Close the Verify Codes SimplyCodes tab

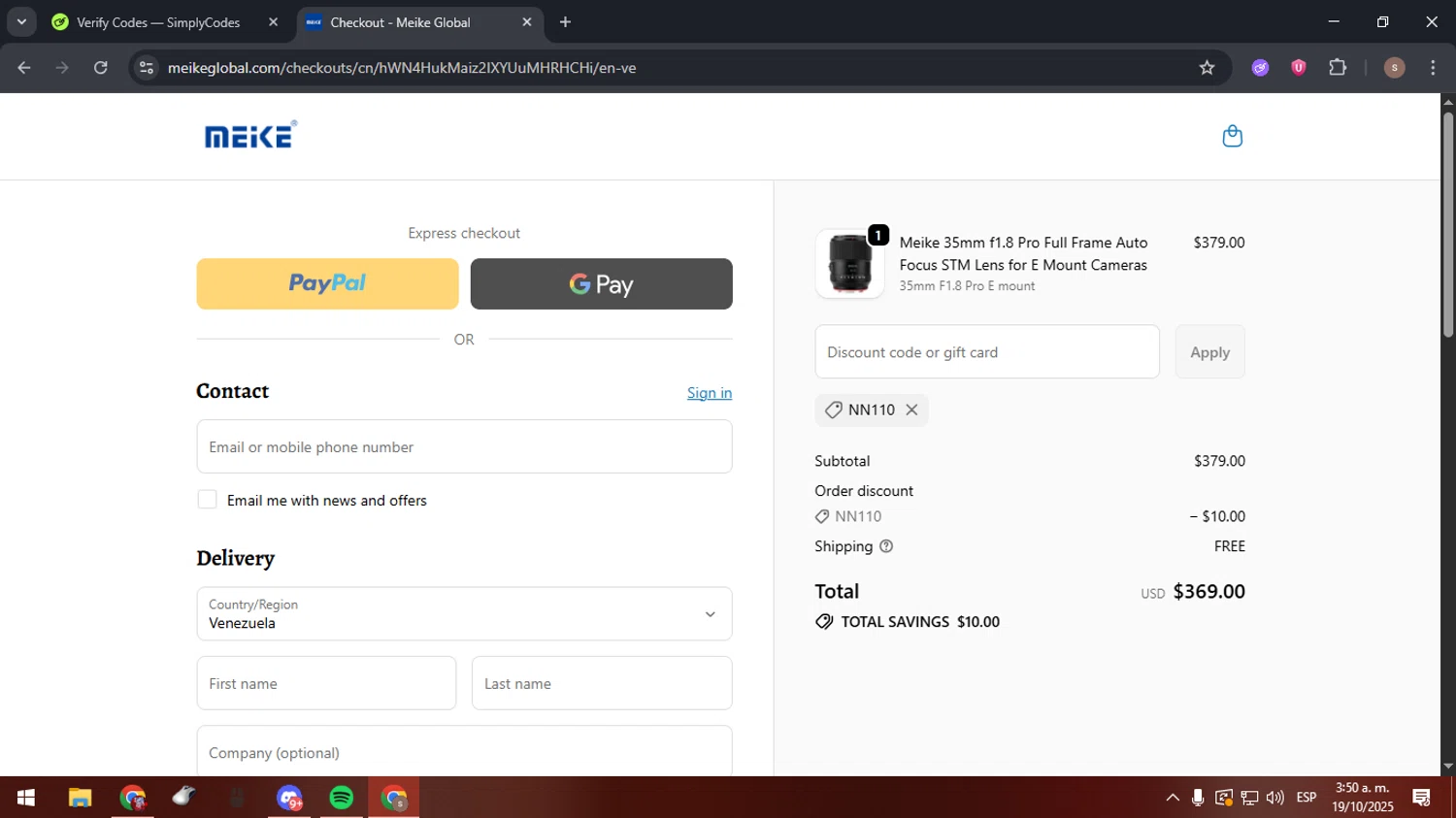tap(273, 22)
